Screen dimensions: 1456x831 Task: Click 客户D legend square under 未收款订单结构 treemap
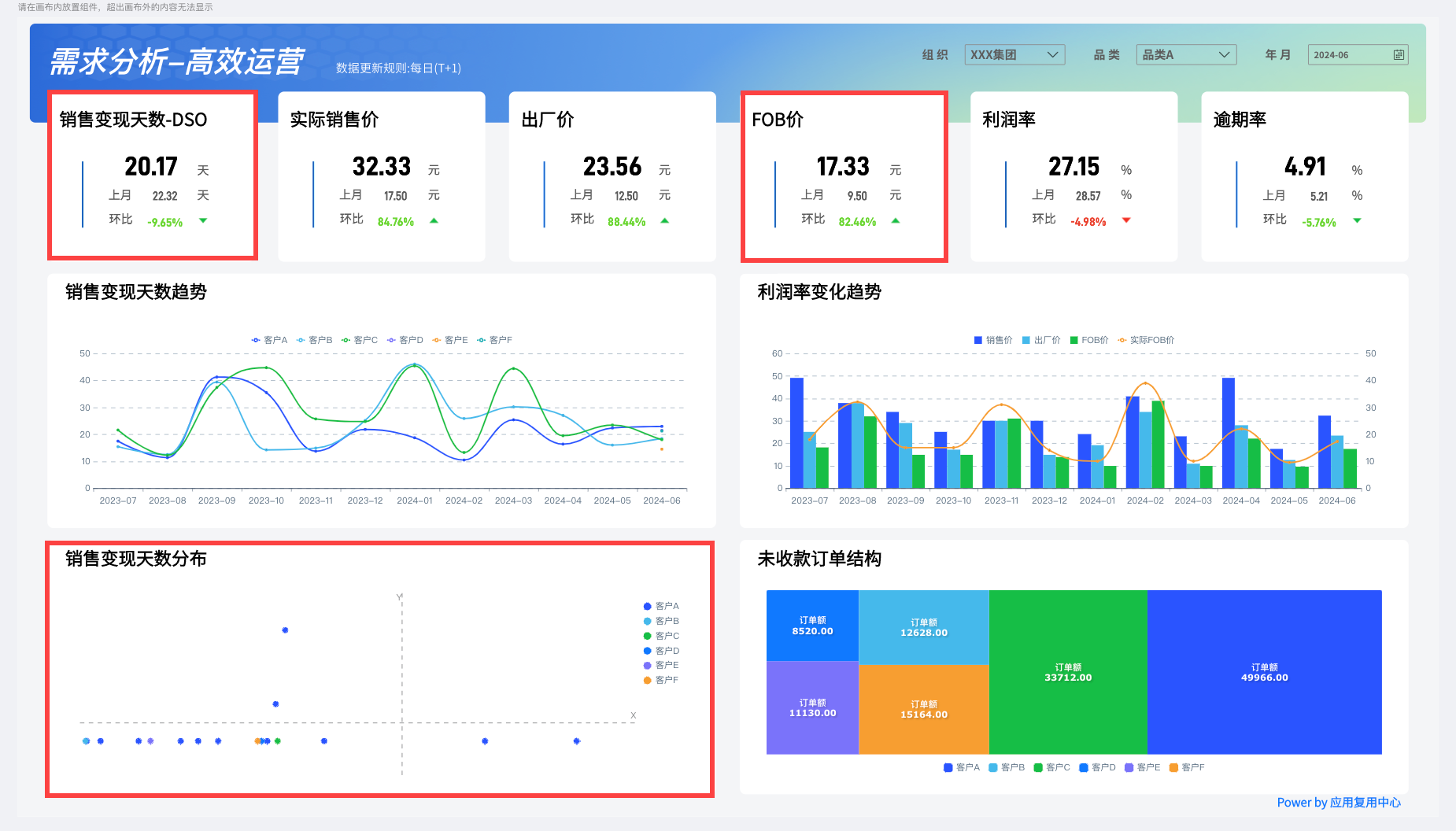[x=1084, y=767]
